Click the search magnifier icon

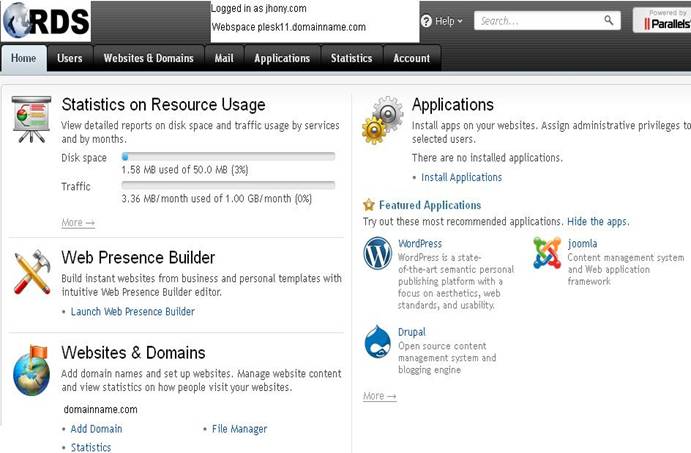[609, 20]
